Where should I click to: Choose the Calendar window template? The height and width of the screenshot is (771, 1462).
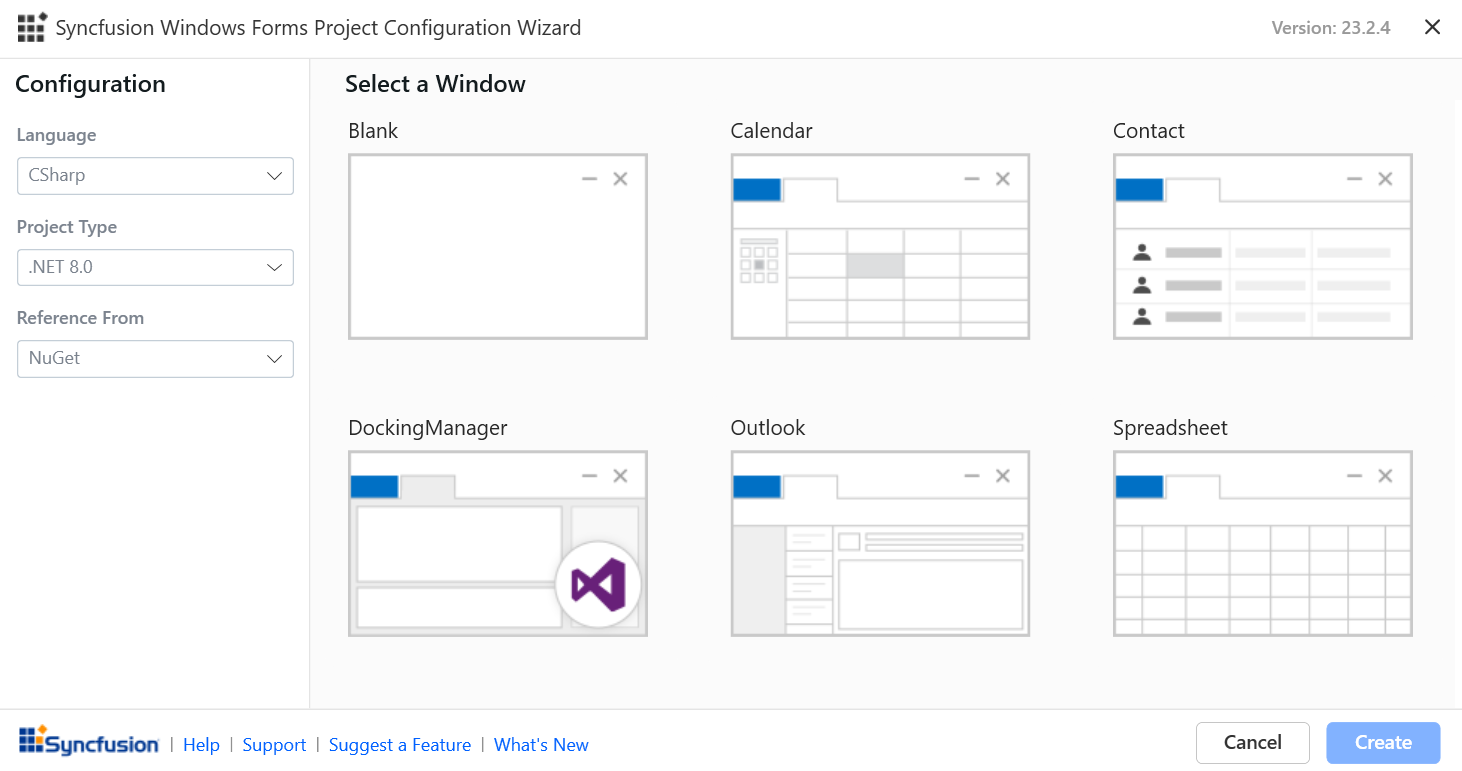pyautogui.click(x=880, y=247)
